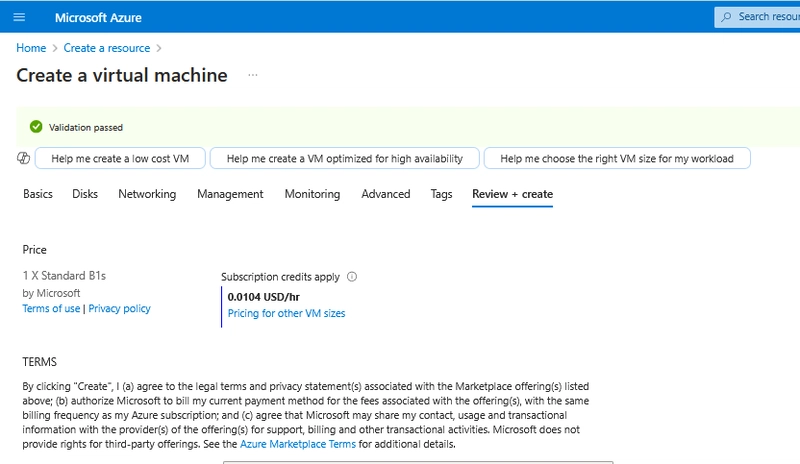Open the Terms of use link

click(51, 308)
